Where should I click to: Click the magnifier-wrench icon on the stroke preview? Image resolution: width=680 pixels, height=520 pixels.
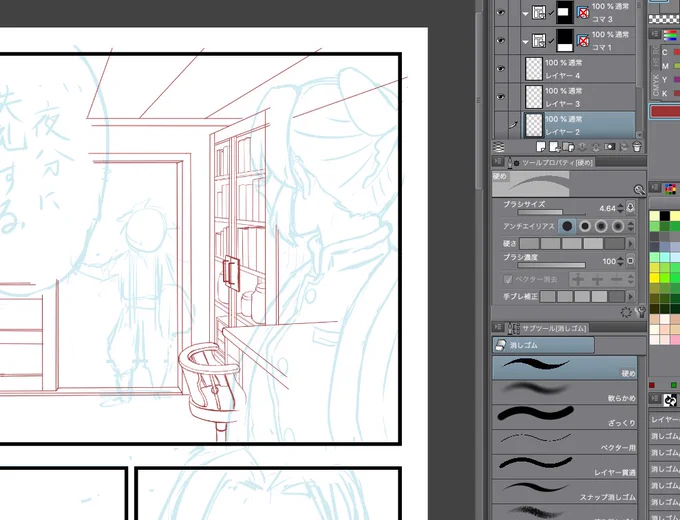pos(639,190)
